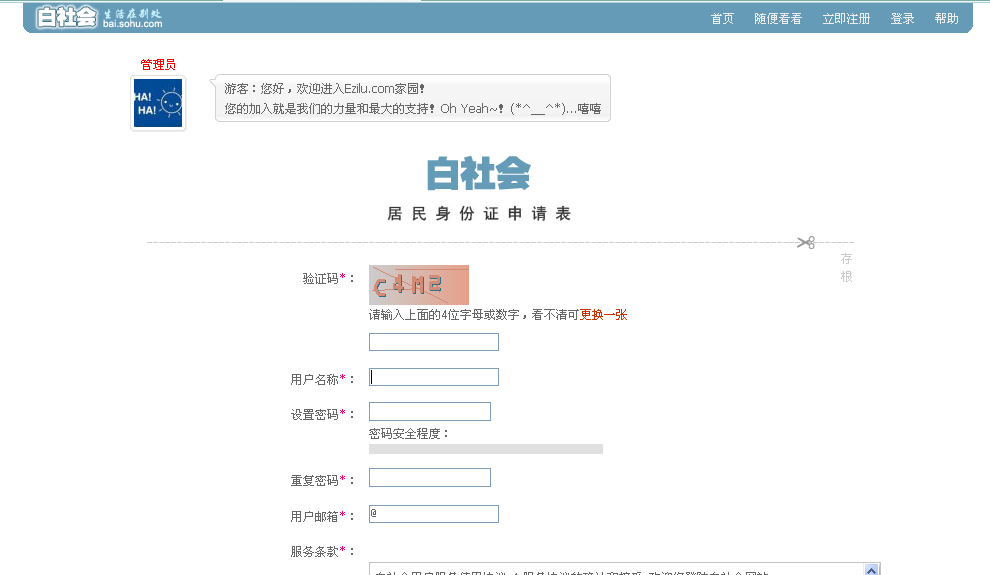Click the 管理员 label above the avatar
The width and height of the screenshot is (990, 575).
(158, 64)
